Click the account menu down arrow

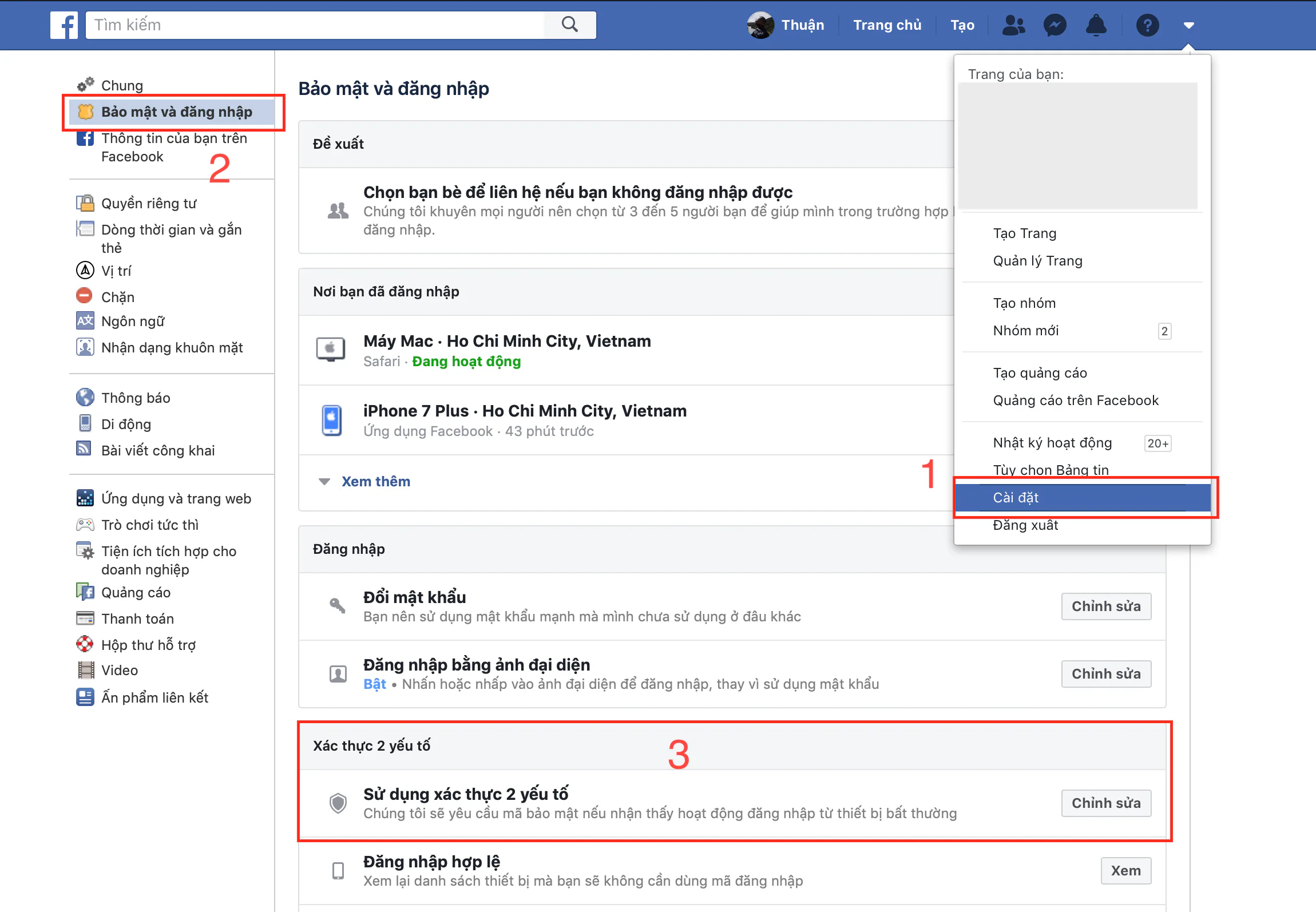pyautogui.click(x=1188, y=25)
